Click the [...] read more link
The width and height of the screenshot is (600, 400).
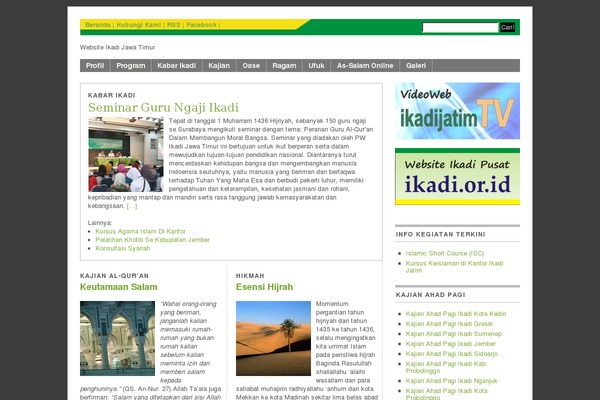132,206
